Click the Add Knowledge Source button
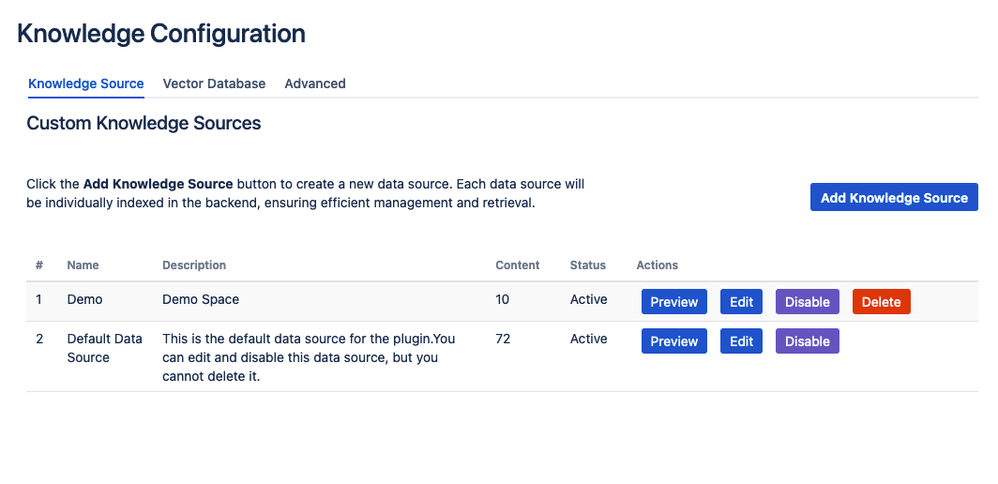Screen dimensions: 998x484 click(894, 197)
